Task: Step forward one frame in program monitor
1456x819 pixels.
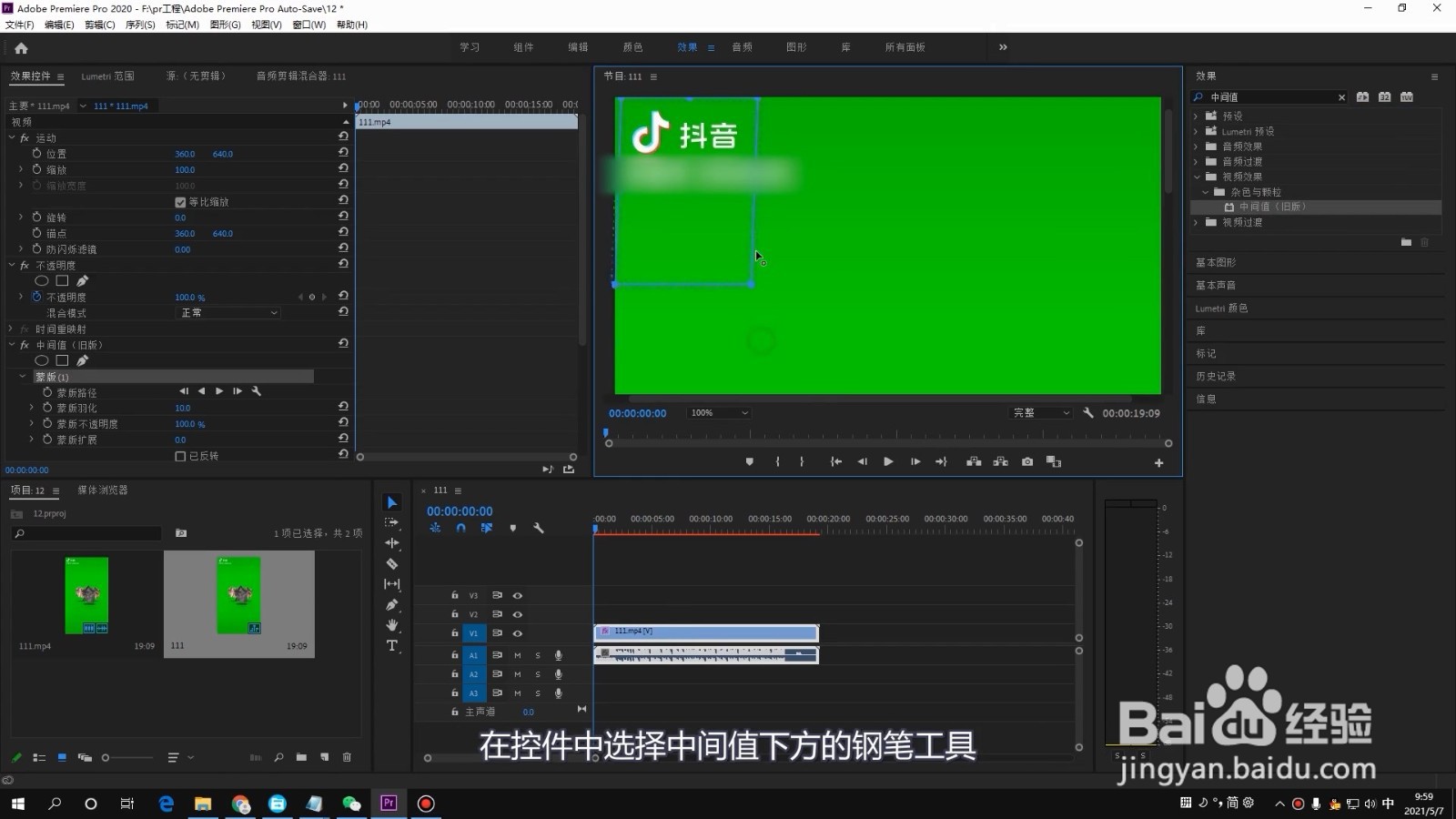Action: click(x=915, y=462)
